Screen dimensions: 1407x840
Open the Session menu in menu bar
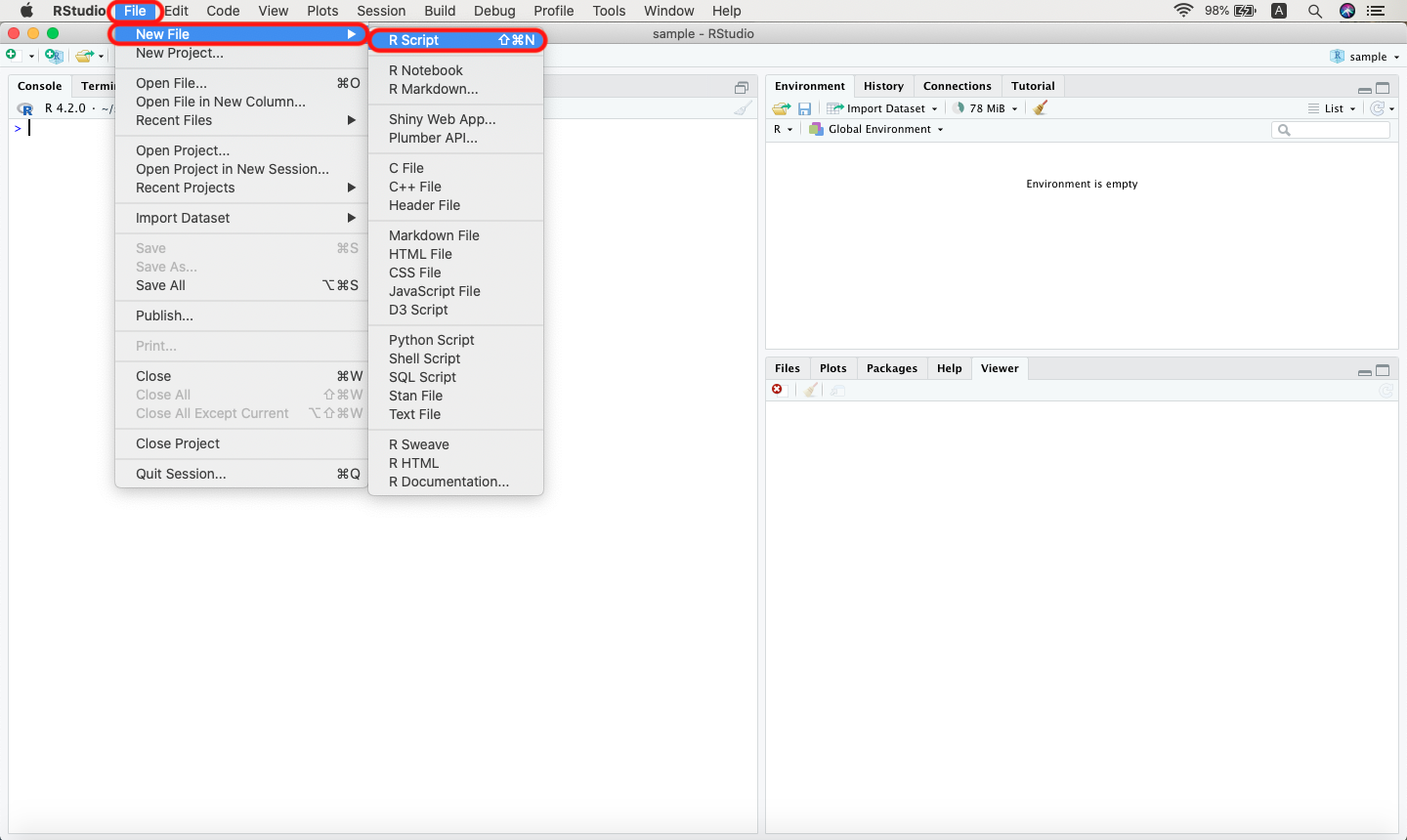pyautogui.click(x=381, y=11)
